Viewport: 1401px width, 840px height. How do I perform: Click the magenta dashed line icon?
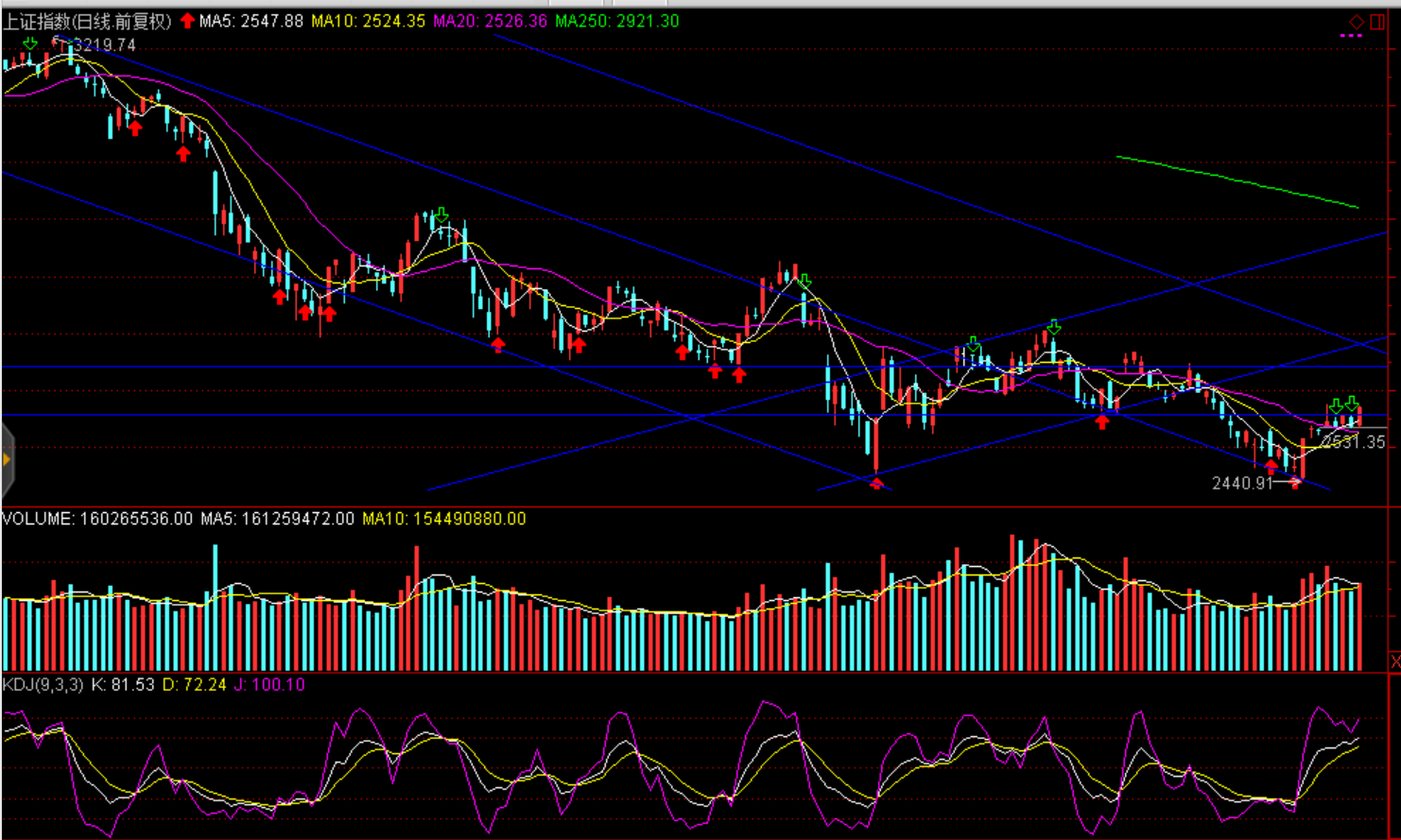pyautogui.click(x=1351, y=36)
